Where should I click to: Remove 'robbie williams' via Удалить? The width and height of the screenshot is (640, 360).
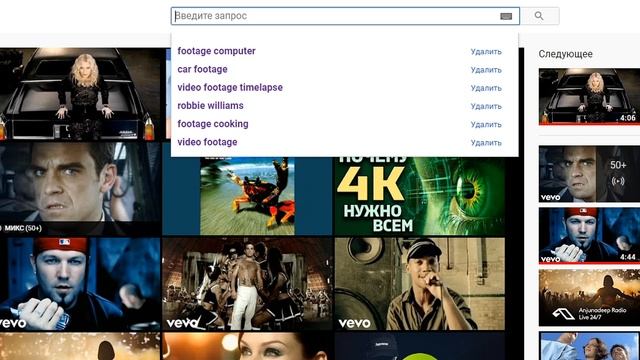click(486, 106)
